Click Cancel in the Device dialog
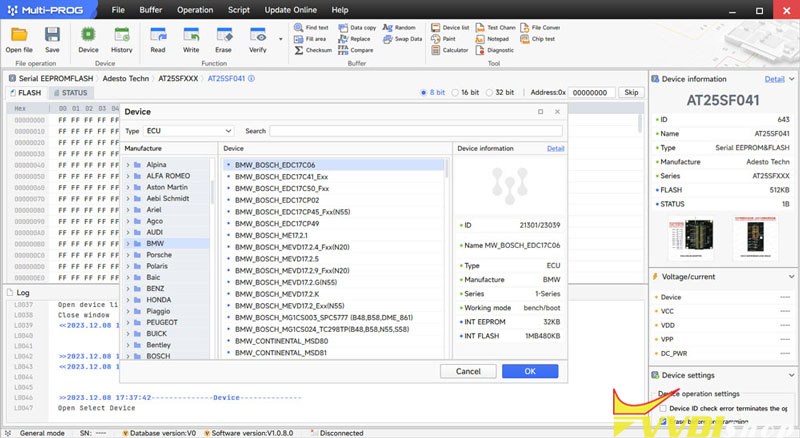800x438 pixels. pos(468,371)
